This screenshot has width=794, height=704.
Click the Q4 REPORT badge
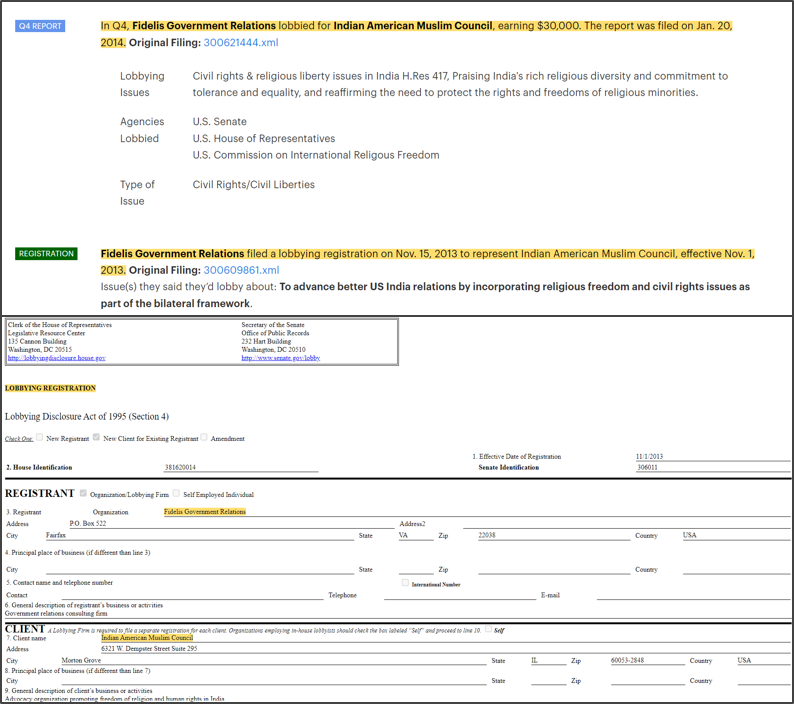40,26
